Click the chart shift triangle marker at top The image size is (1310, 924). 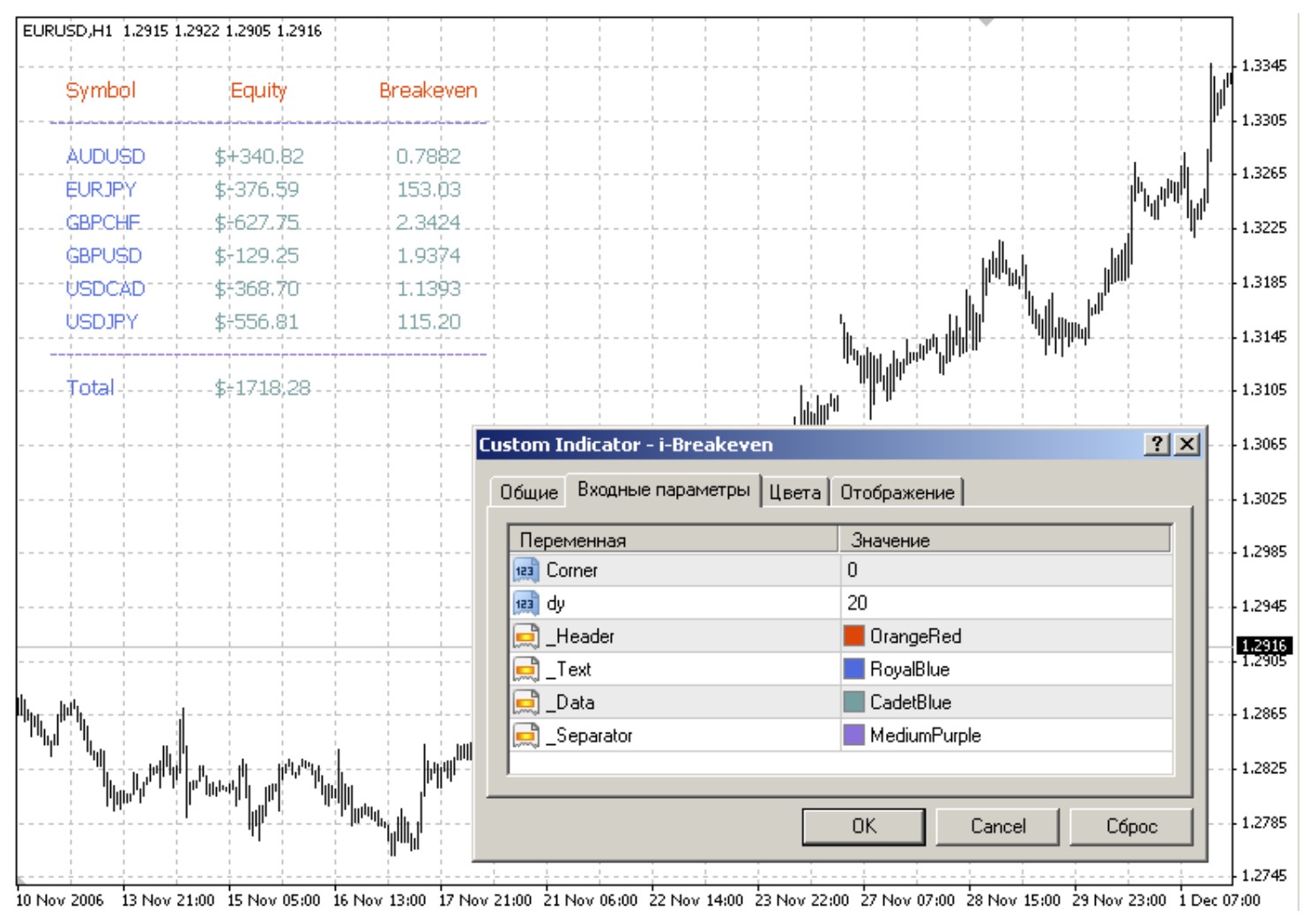[x=986, y=21]
